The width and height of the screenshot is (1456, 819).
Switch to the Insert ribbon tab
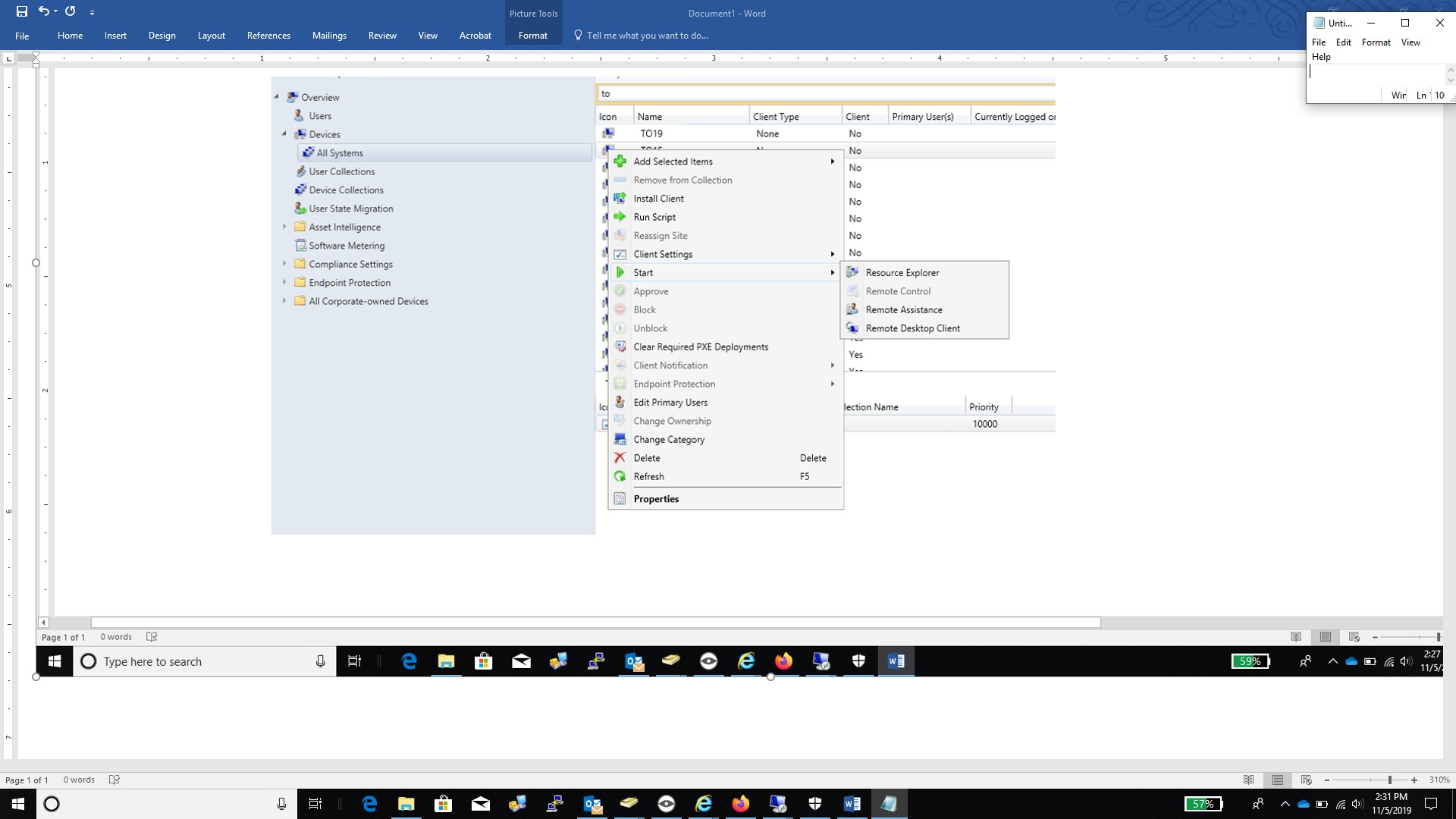pyautogui.click(x=115, y=36)
